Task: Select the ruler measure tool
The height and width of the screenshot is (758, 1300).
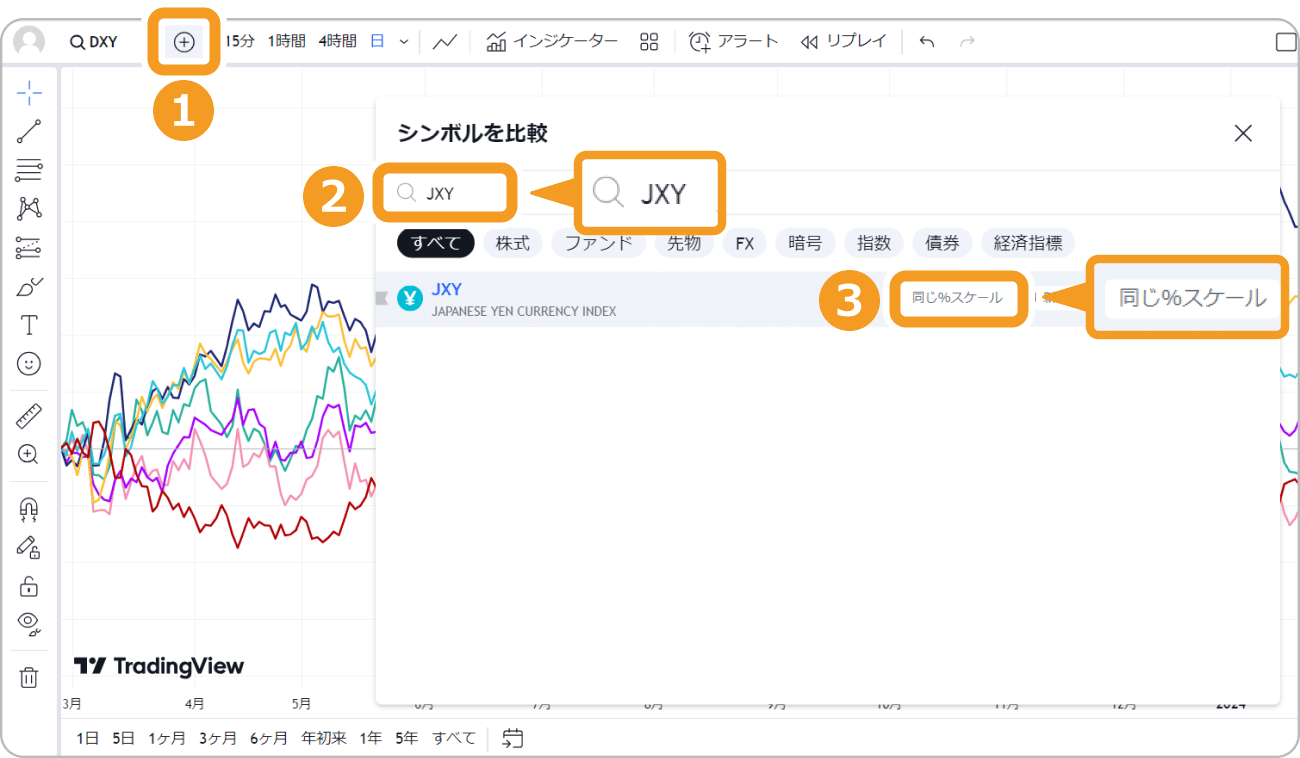Action: [29, 415]
